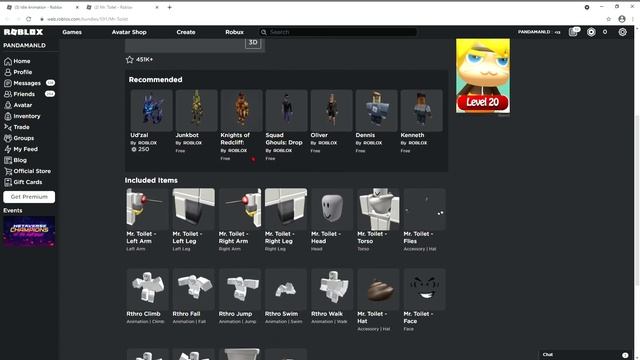
Task: Open the Robux menu
Action: click(234, 32)
